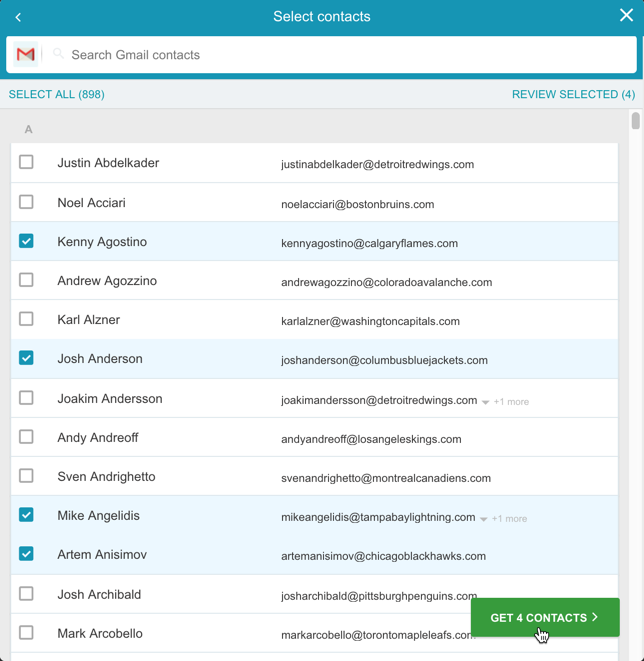Viewport: 644px width, 661px height.
Task: Click the magnifier search icon
Action: click(x=58, y=54)
